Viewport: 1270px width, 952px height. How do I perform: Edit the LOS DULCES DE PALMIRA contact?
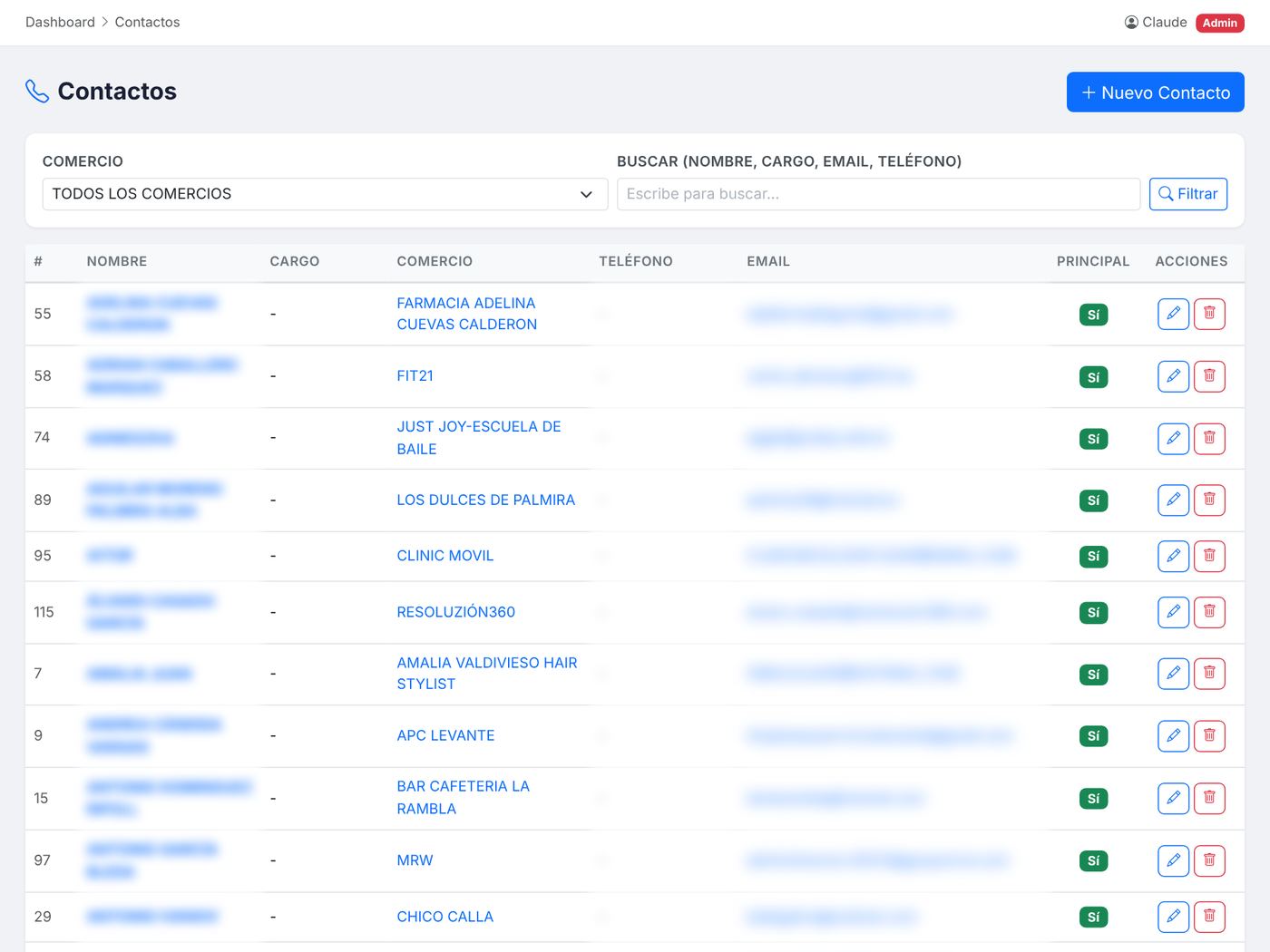point(1173,500)
